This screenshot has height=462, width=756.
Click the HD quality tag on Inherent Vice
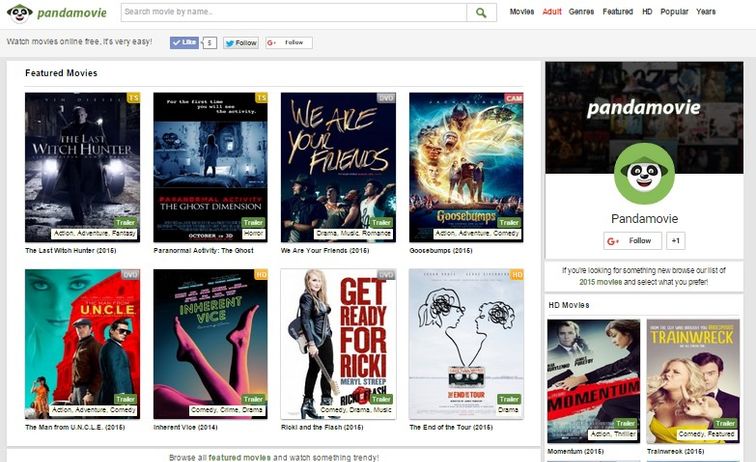[x=261, y=274]
